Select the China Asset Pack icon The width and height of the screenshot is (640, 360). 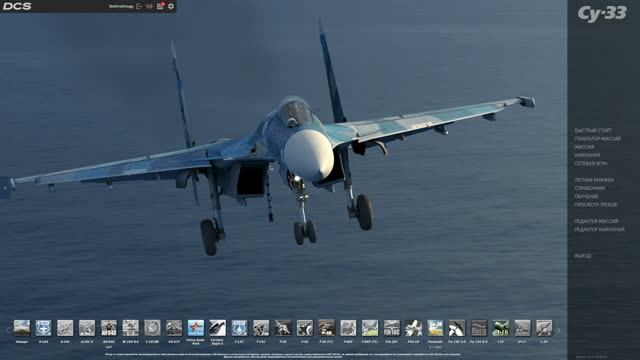click(196, 328)
